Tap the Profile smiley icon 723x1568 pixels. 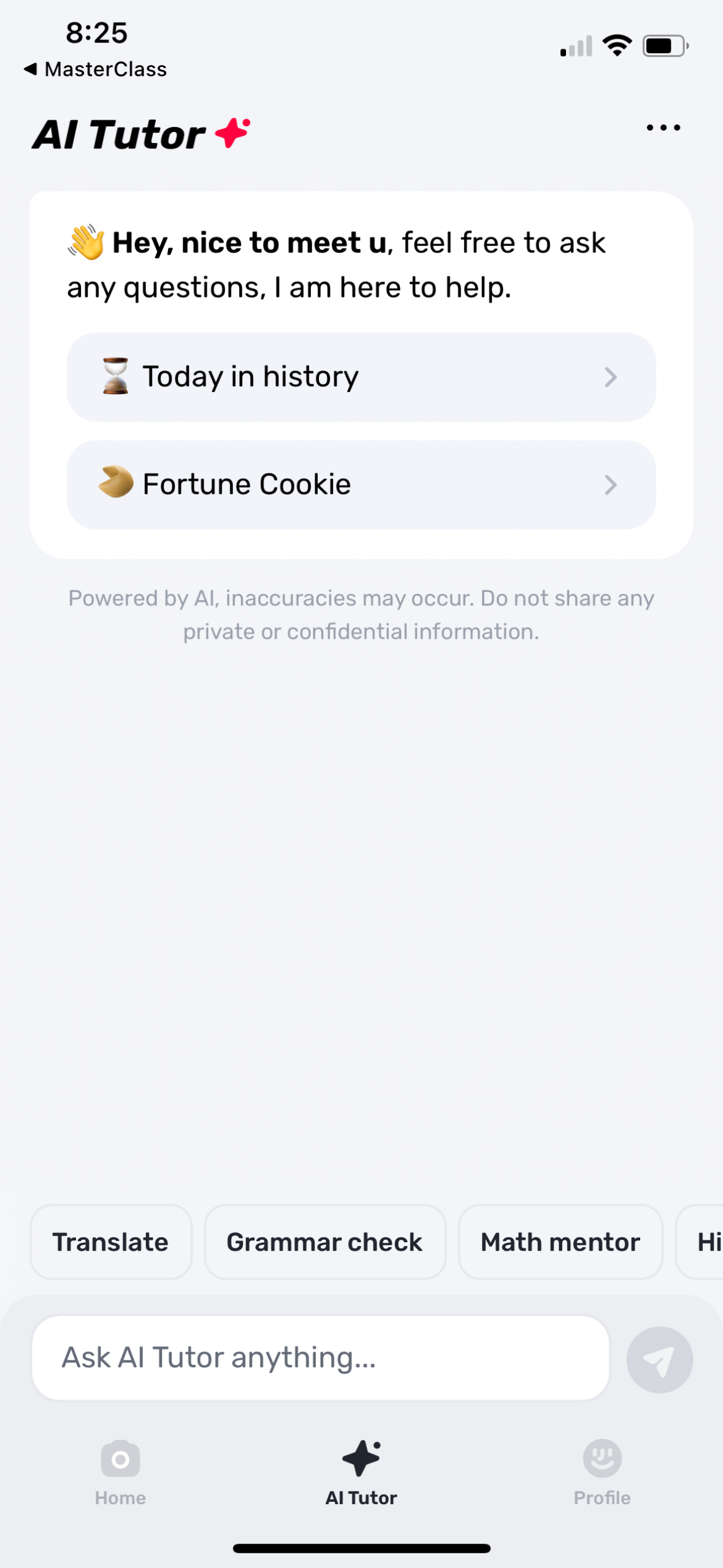click(602, 1458)
